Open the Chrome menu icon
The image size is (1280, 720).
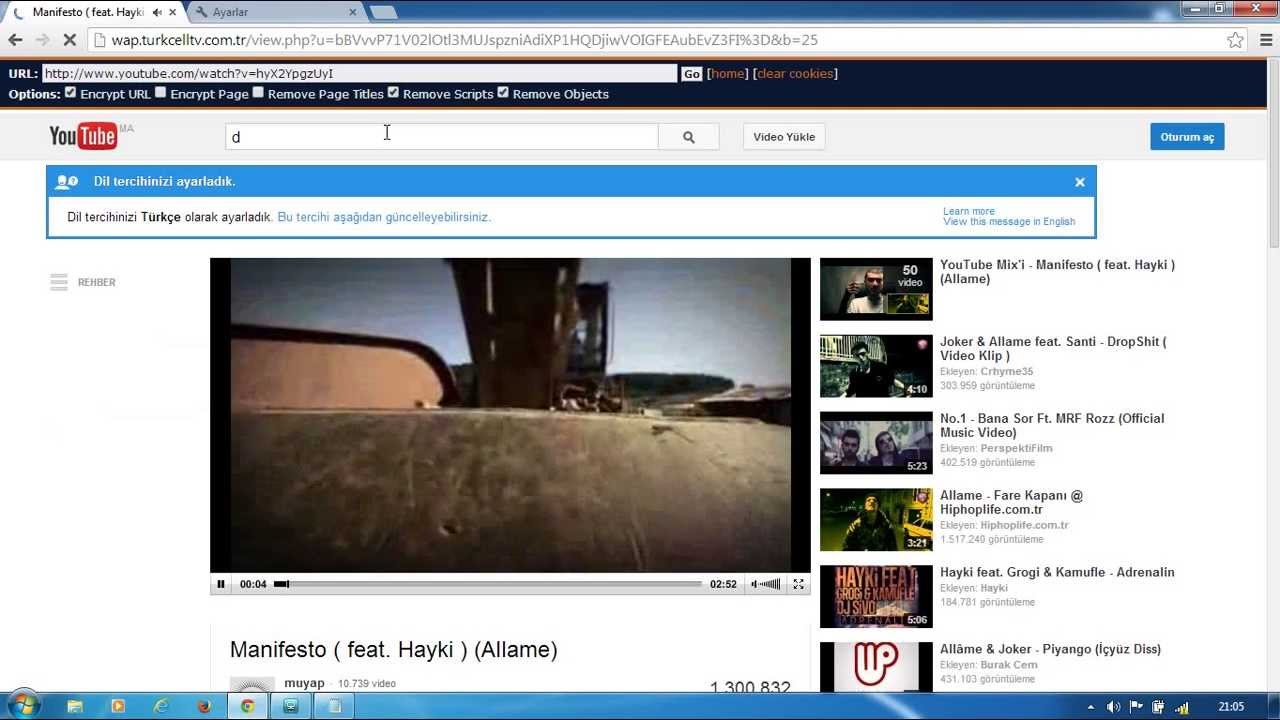point(1265,40)
